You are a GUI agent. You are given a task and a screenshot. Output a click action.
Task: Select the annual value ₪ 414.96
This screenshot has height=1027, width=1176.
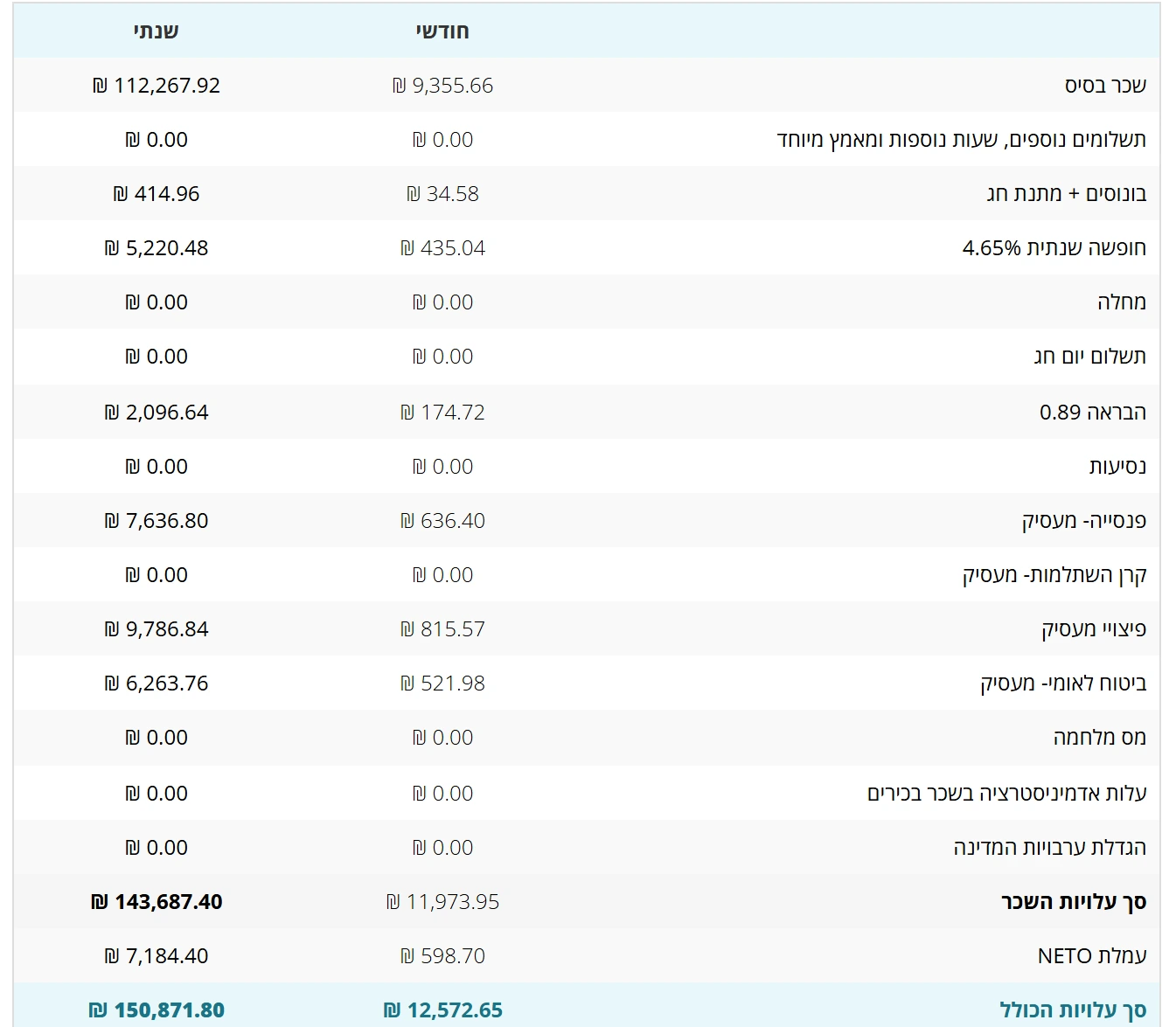tap(157, 194)
